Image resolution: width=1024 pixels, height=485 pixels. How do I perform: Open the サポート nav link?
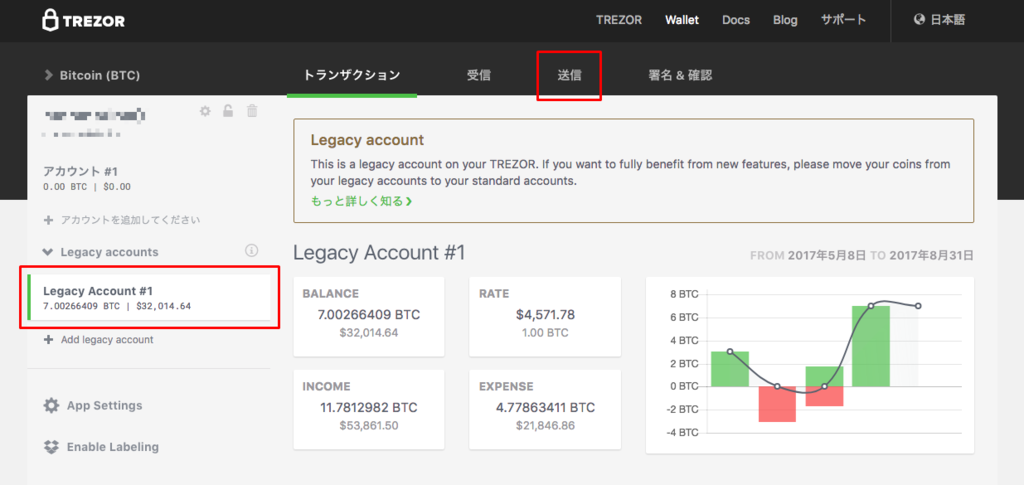coord(843,20)
